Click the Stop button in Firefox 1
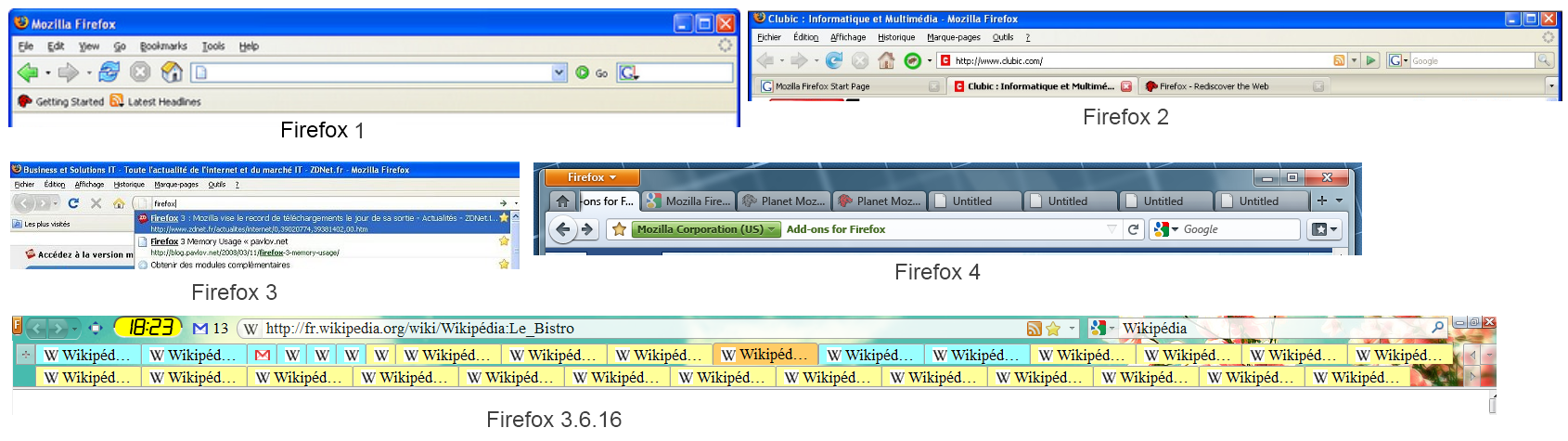Image resolution: width=1568 pixels, height=441 pixels. point(140,71)
